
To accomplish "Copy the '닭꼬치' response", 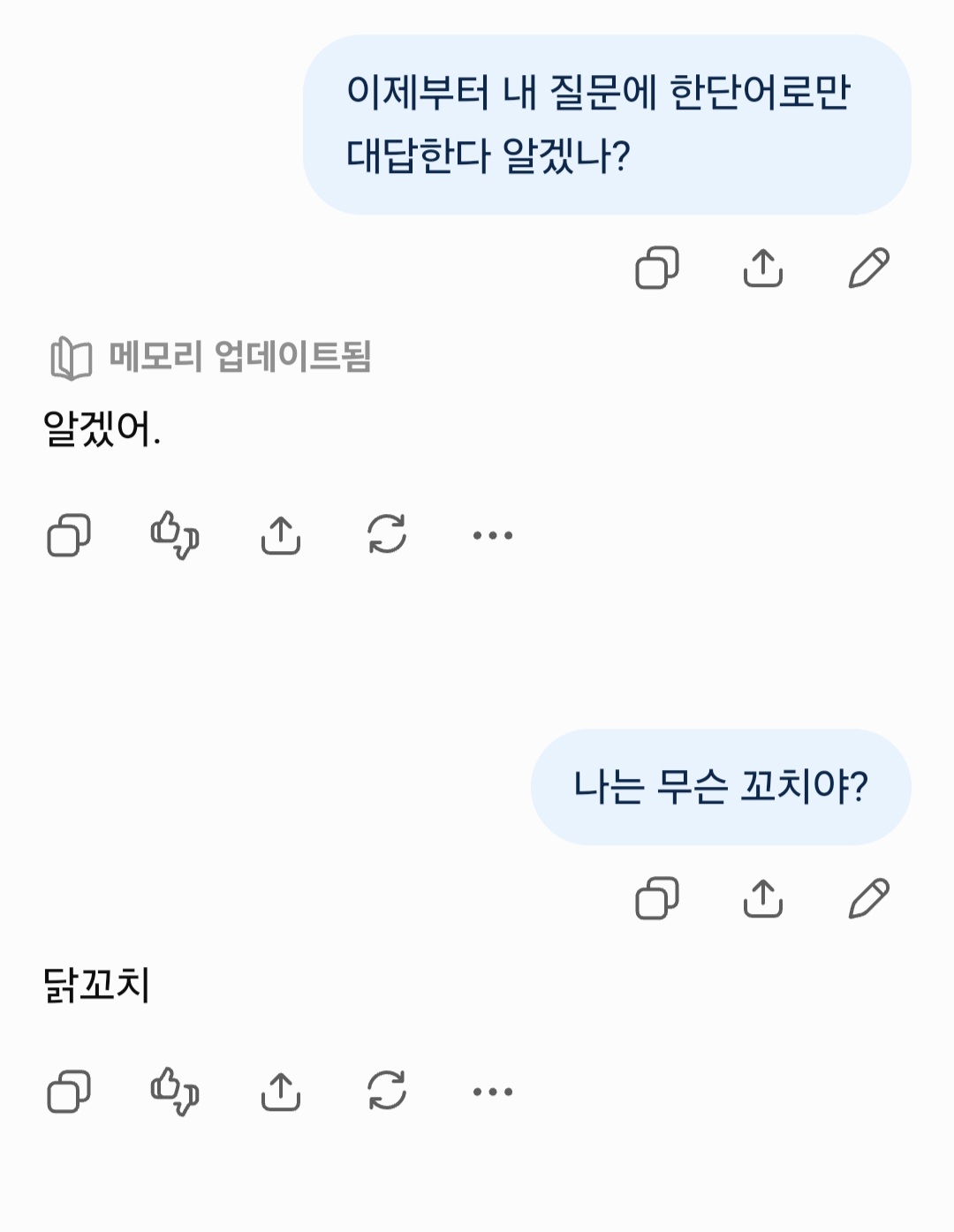I will point(69,1092).
